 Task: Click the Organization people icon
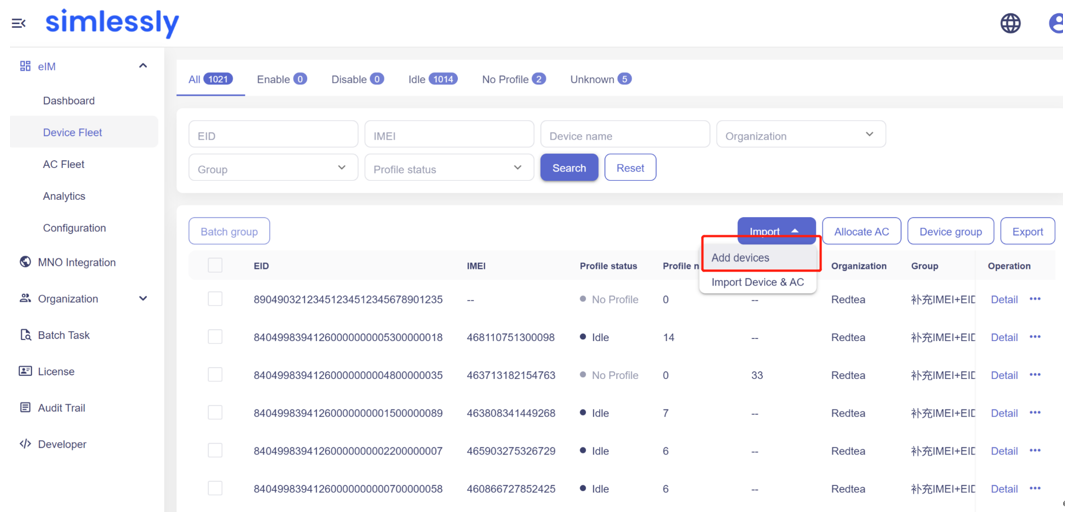(26, 298)
